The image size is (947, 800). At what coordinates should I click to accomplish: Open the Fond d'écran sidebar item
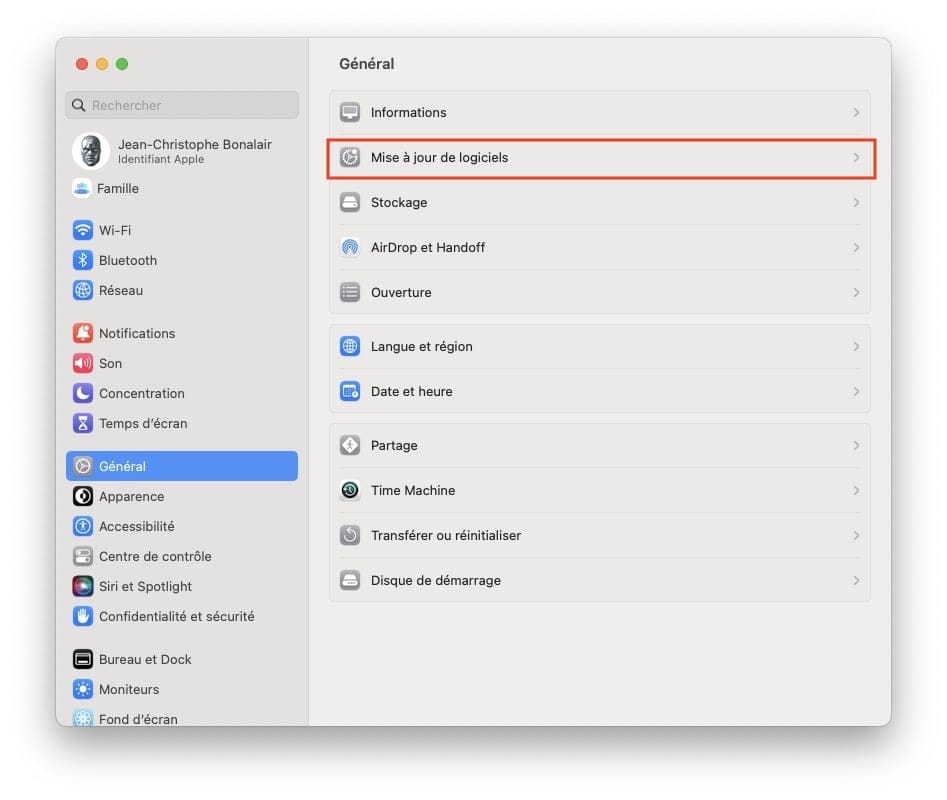pos(182,718)
